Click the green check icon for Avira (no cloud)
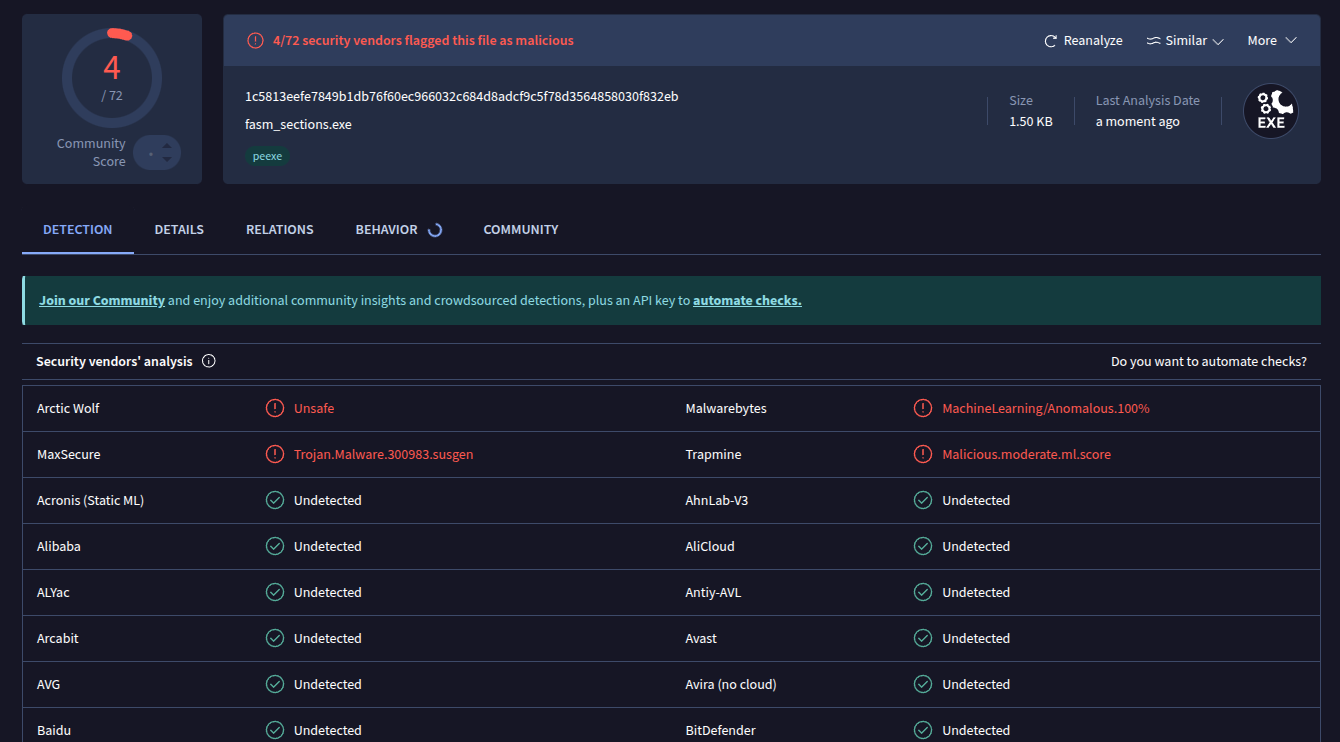 (923, 684)
